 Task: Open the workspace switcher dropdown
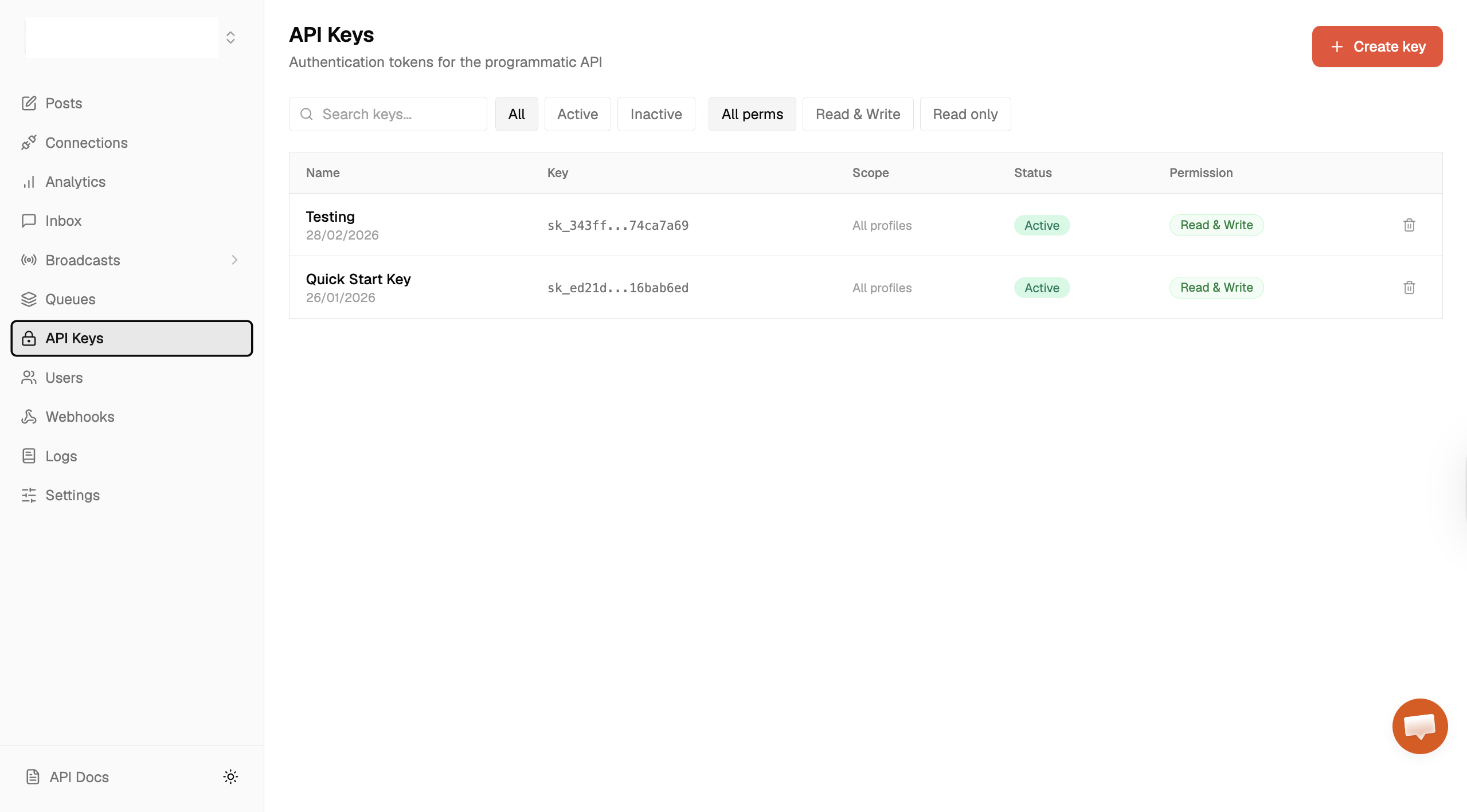tap(230, 38)
